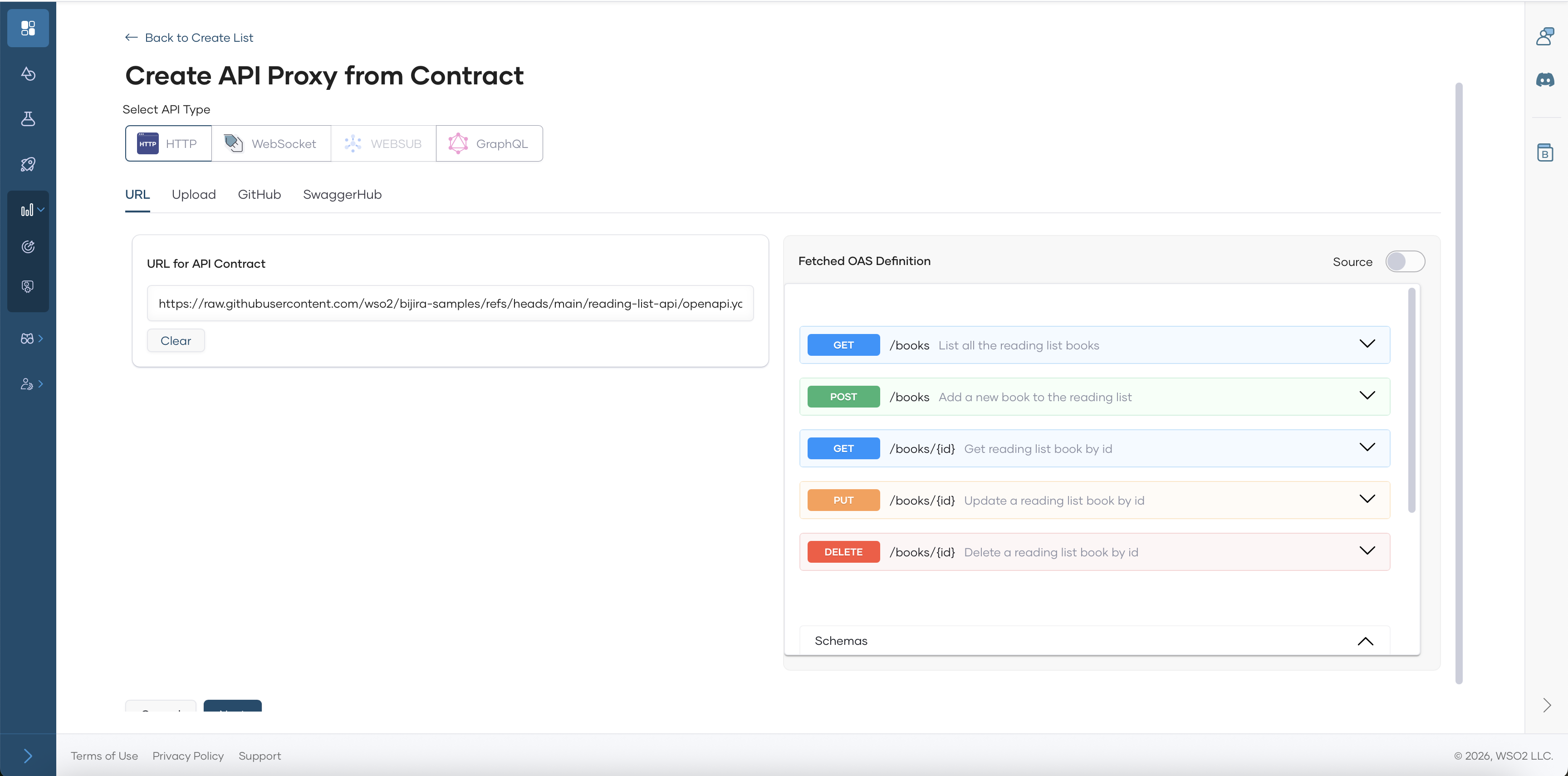Click the dashboard overview icon in sidebar
Viewport: 1568px width, 776px height.
[28, 28]
